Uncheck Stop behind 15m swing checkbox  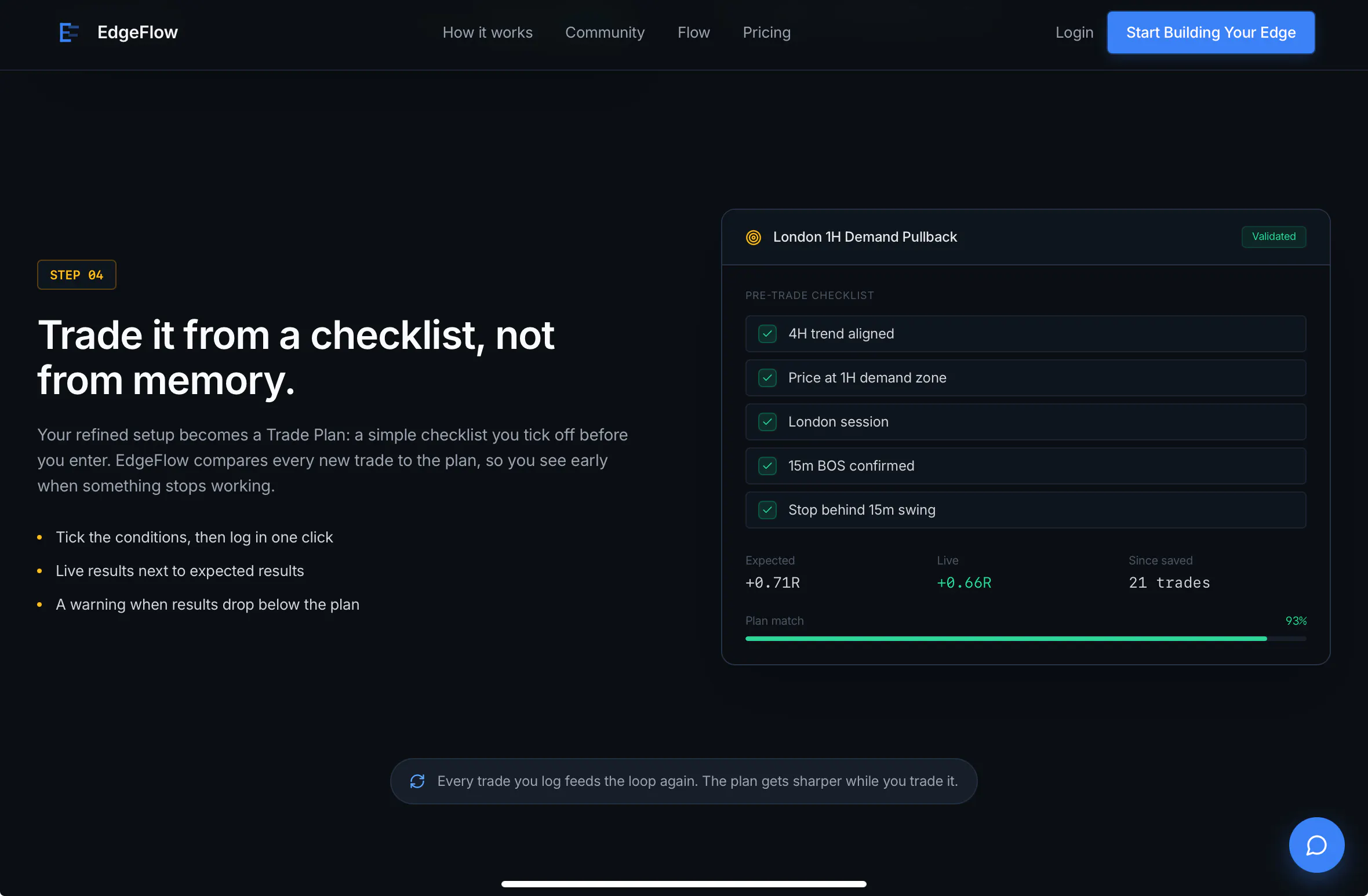tap(767, 510)
